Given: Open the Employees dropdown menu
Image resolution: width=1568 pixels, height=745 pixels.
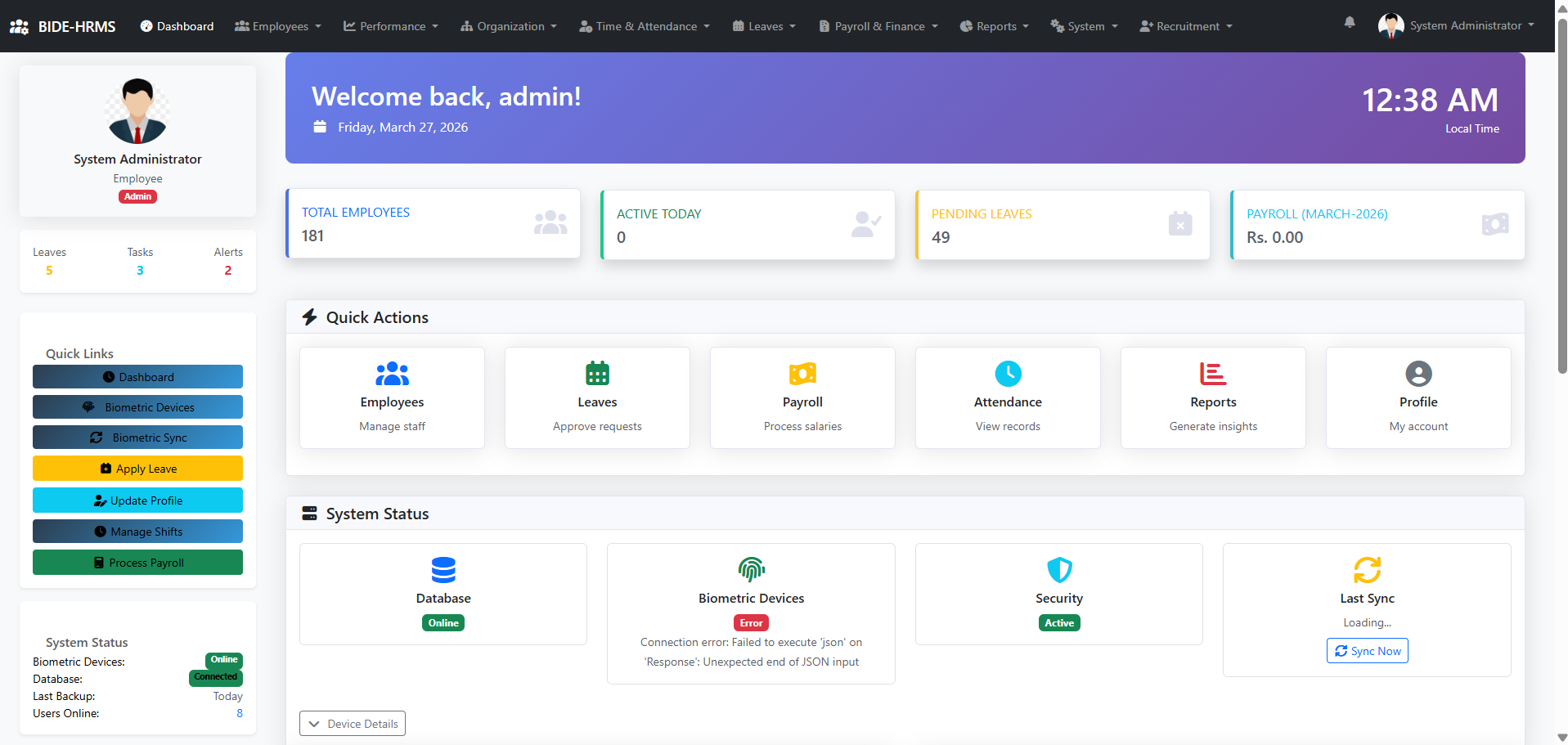Looking at the screenshot, I should coord(277,25).
